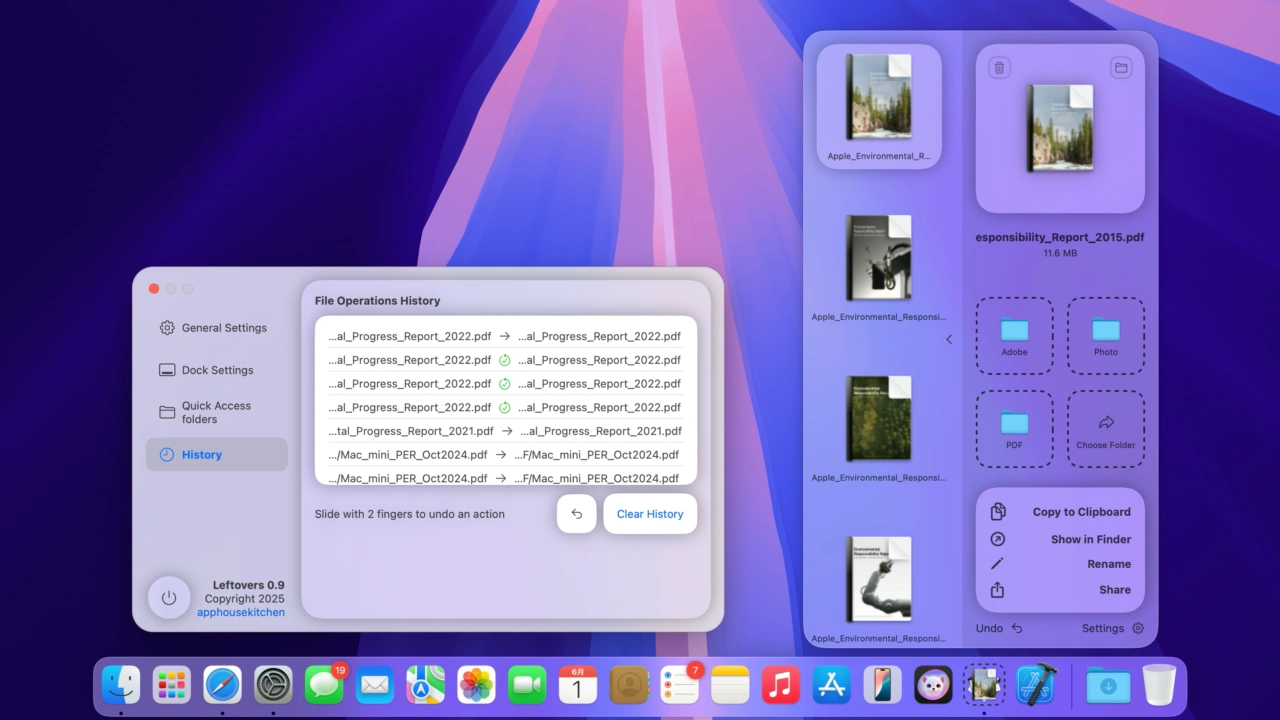Open the apphousekitchen link
This screenshot has height=720, width=1280.
(240, 612)
